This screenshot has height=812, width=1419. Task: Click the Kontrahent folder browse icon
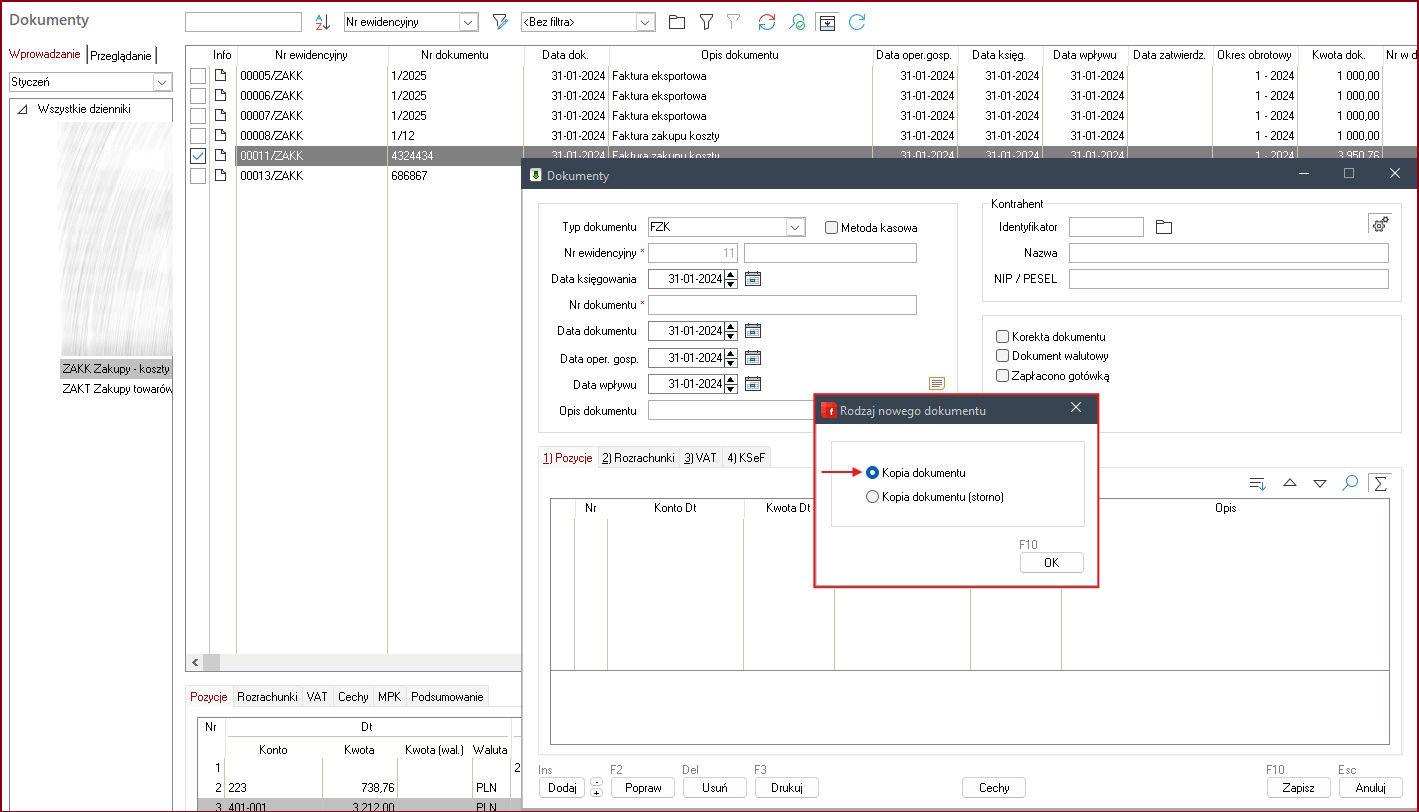point(1163,227)
